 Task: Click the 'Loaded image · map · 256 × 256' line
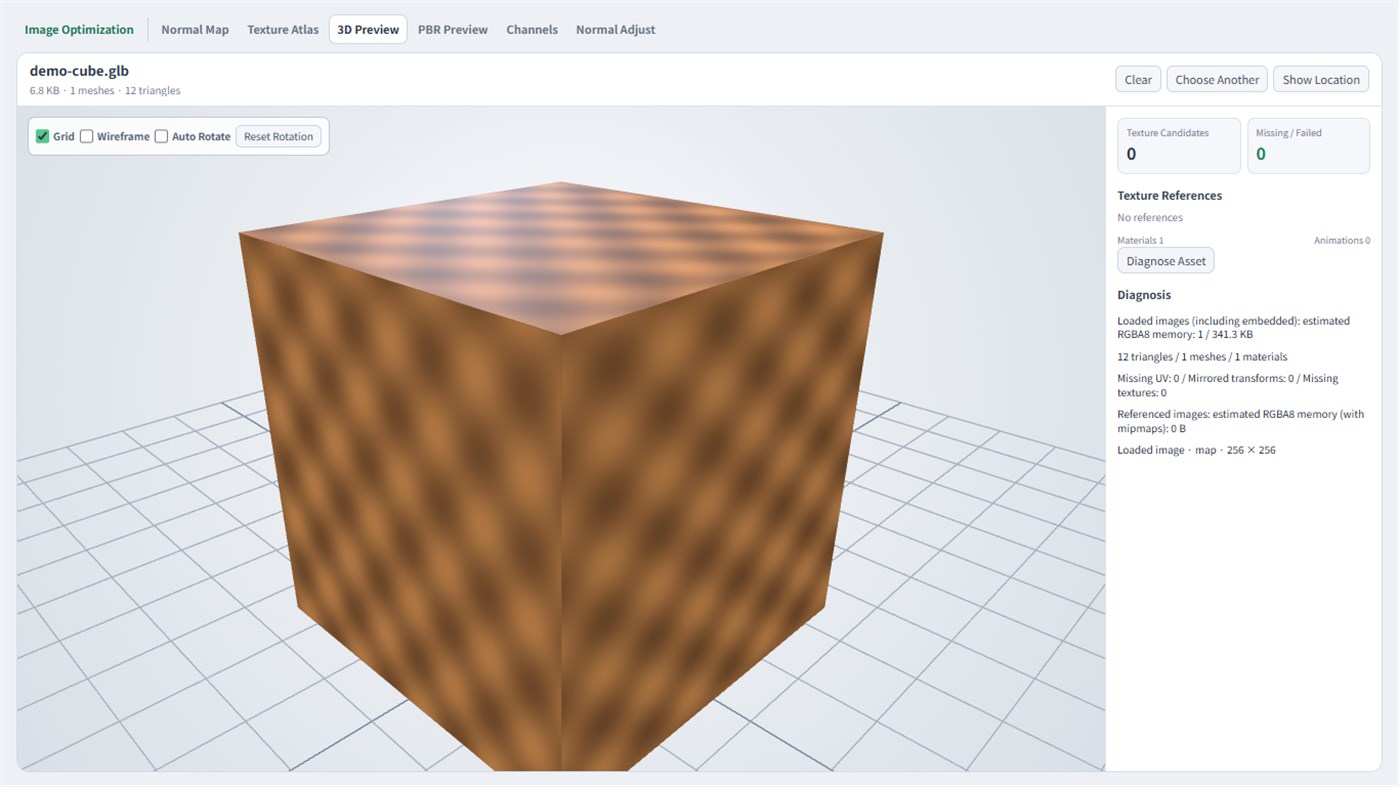(1196, 450)
